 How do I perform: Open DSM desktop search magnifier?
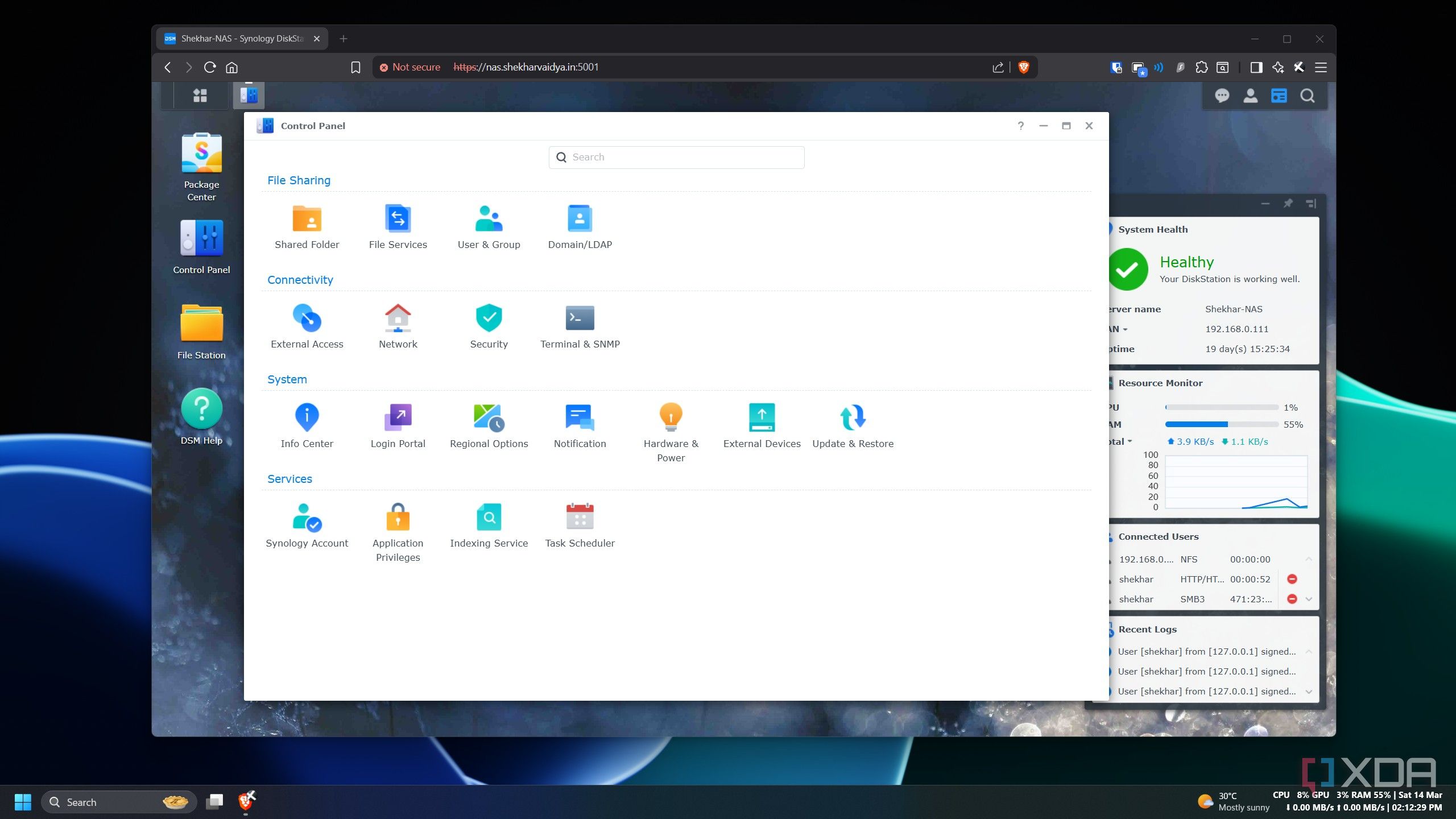[1307, 96]
